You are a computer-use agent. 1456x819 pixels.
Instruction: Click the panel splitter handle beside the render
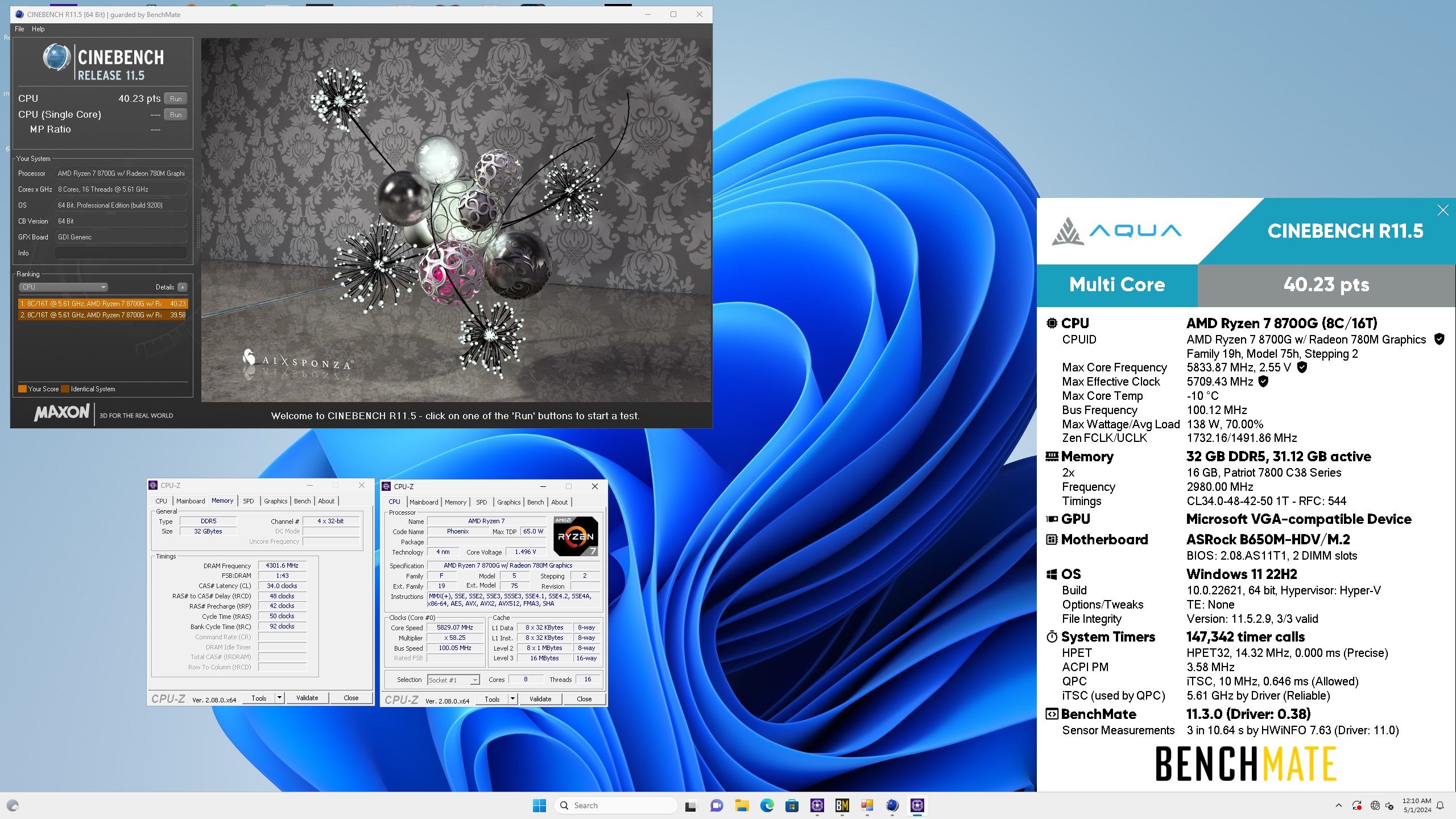tap(197, 230)
